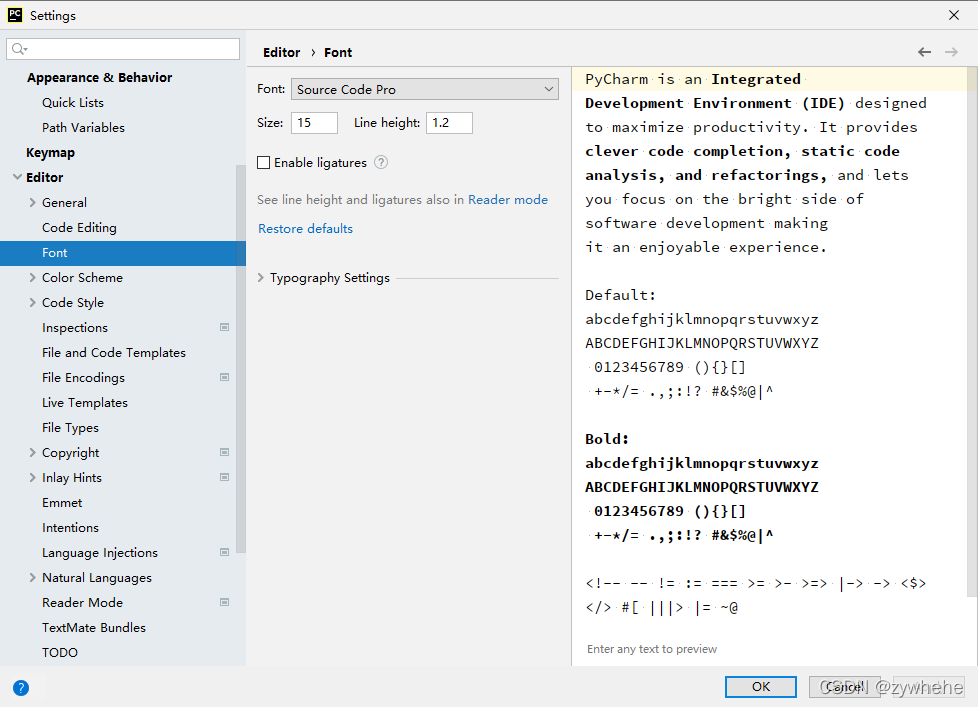Click the search magnifier icon in settings search
978x707 pixels.
[x=19, y=49]
